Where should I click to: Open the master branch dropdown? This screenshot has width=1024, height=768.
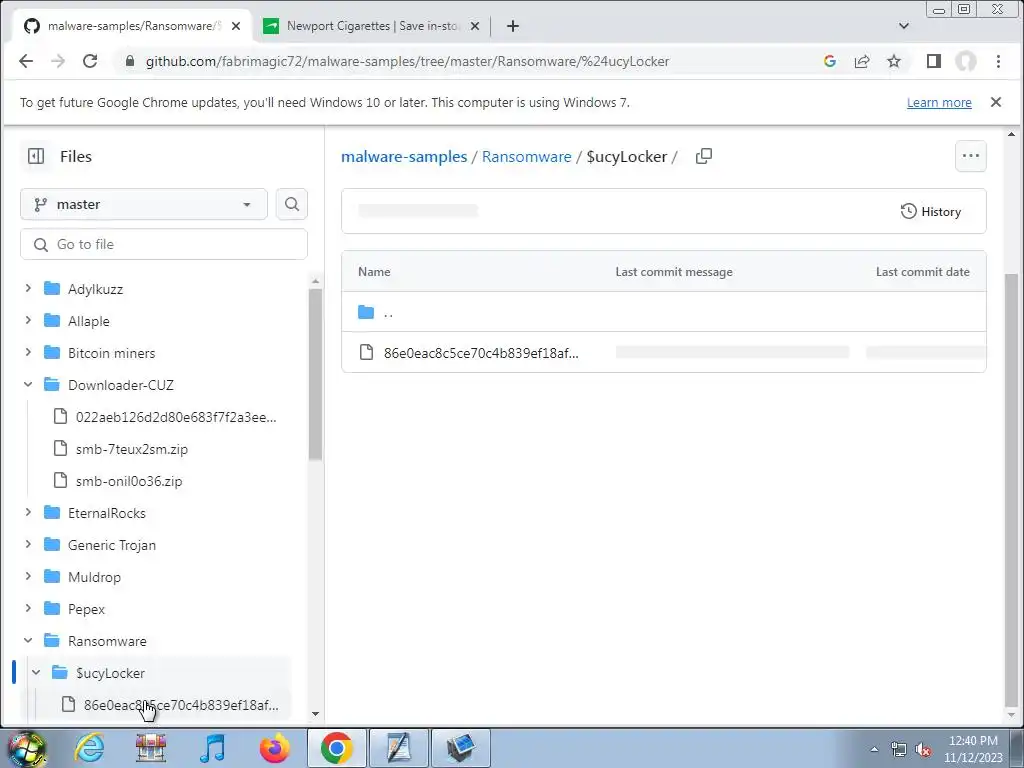pos(144,204)
